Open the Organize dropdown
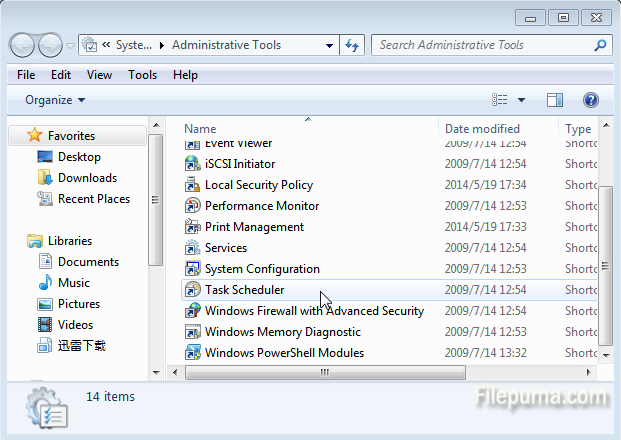621x440 pixels. [x=55, y=100]
